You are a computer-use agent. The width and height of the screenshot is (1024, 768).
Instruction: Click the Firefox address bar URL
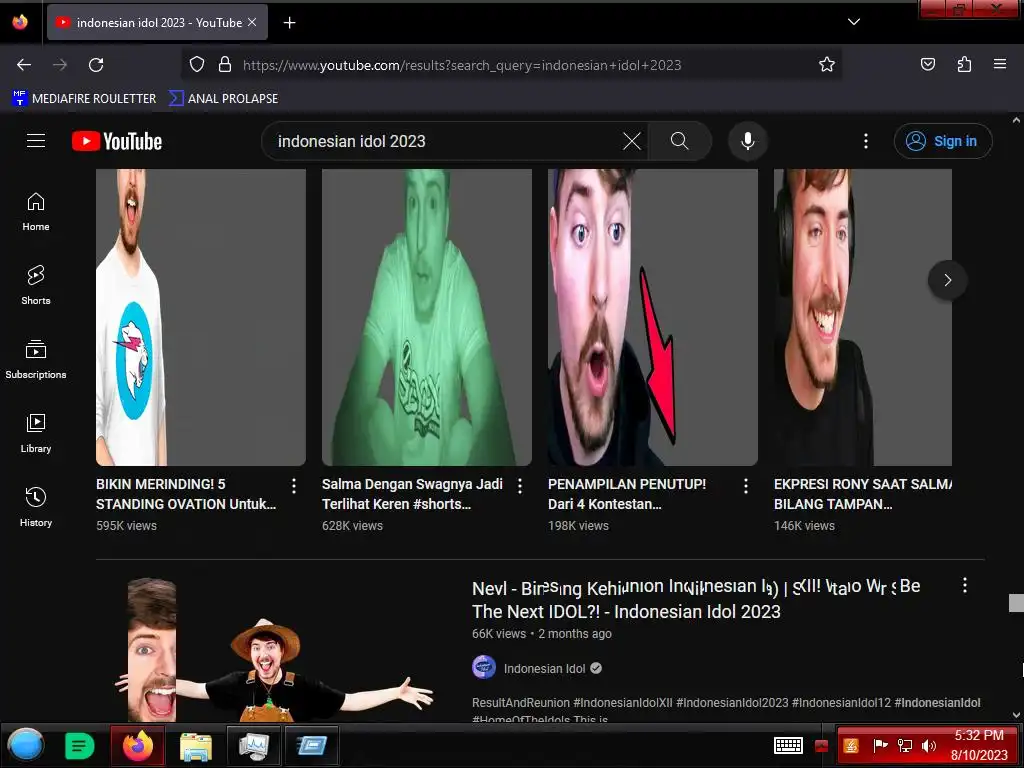462,65
